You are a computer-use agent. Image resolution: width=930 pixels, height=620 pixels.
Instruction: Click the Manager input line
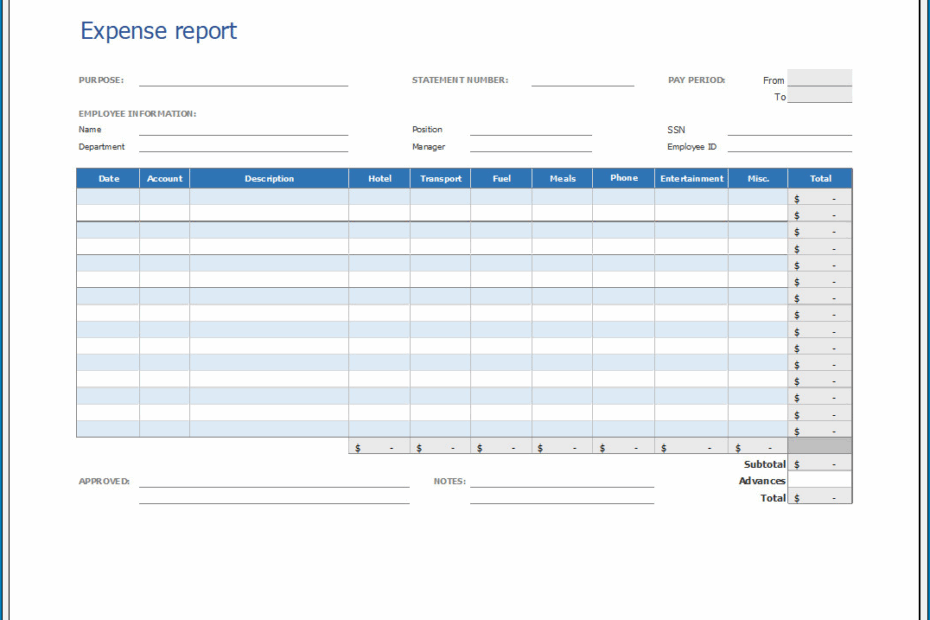531,147
